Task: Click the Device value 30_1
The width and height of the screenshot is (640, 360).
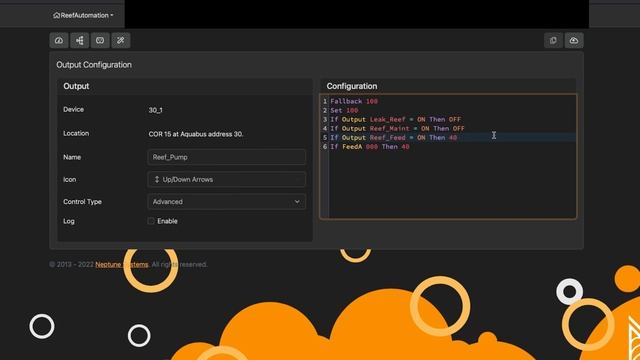Action: (156, 110)
